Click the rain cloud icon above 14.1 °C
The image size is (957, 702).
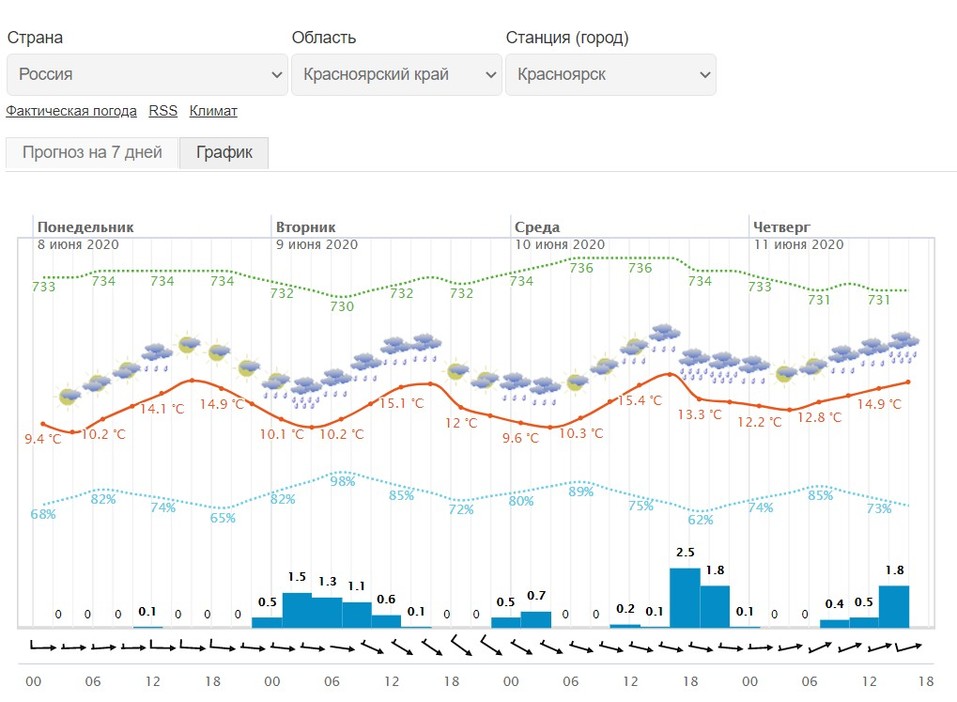coord(157,355)
